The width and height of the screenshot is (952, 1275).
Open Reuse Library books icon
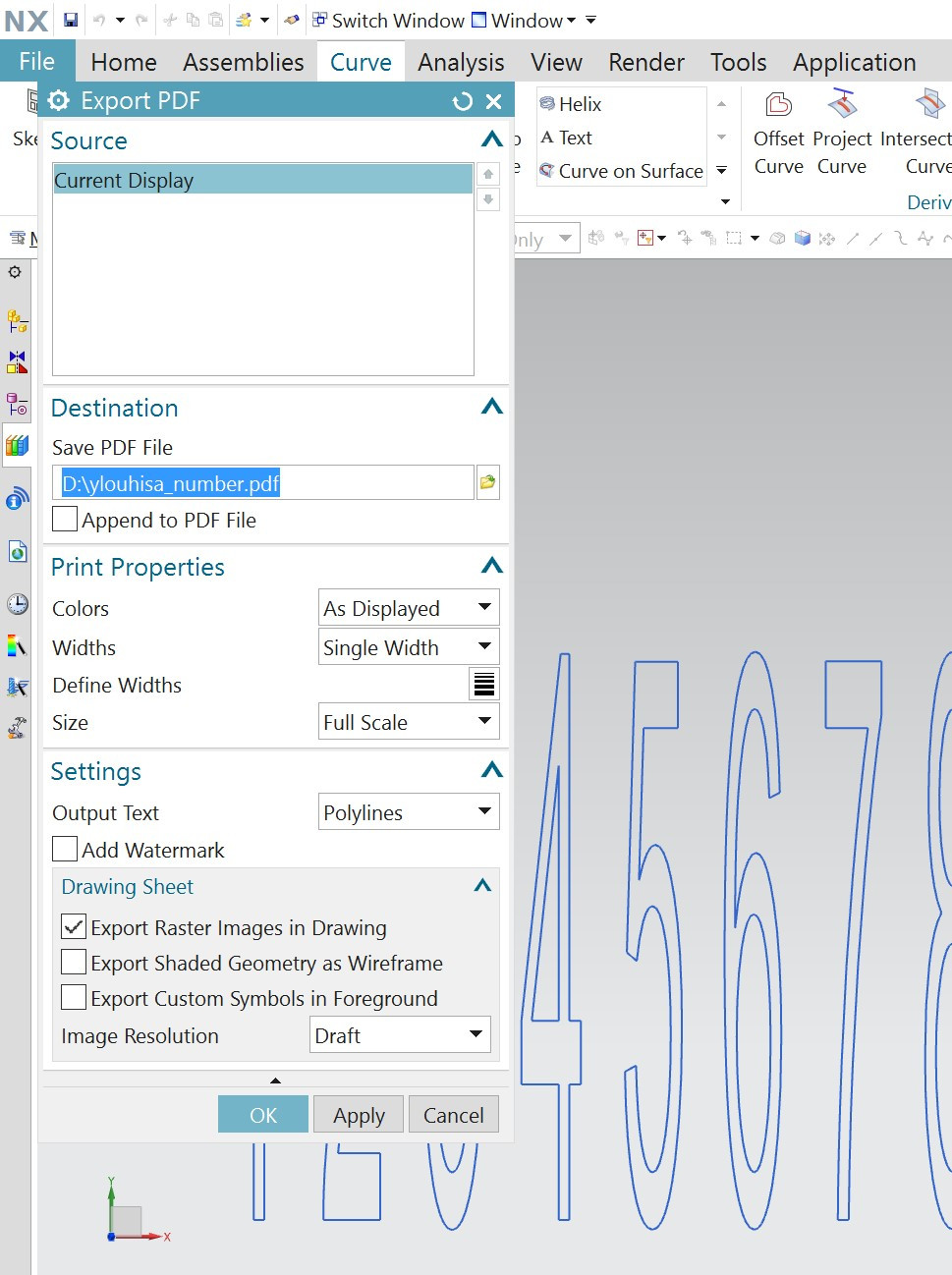click(x=17, y=446)
